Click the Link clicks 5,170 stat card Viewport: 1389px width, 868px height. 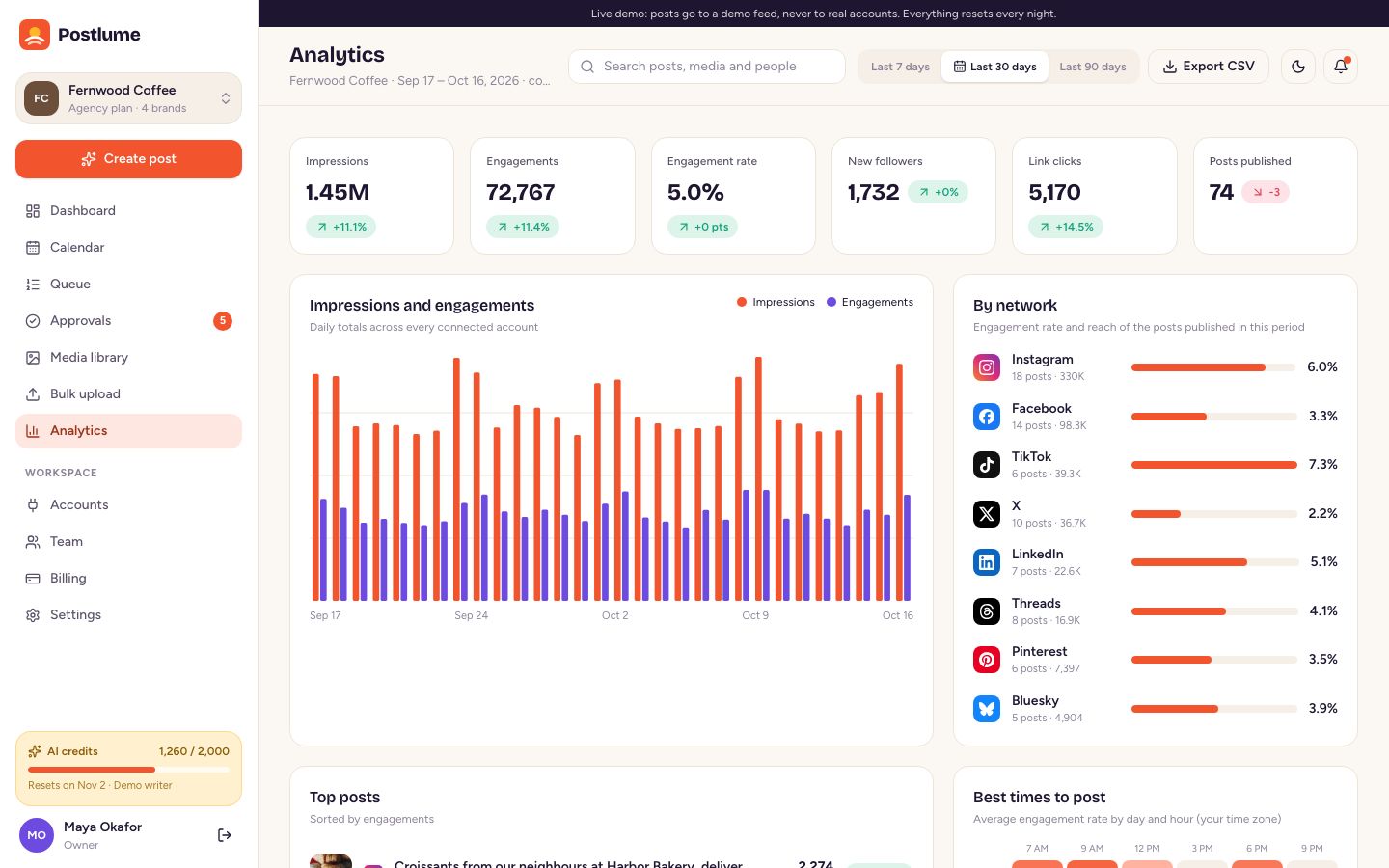(x=1095, y=196)
